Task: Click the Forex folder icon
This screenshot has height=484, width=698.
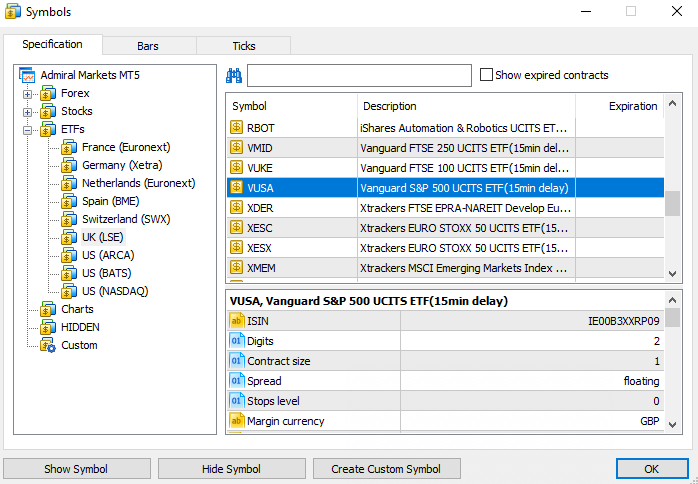Action: pos(48,94)
